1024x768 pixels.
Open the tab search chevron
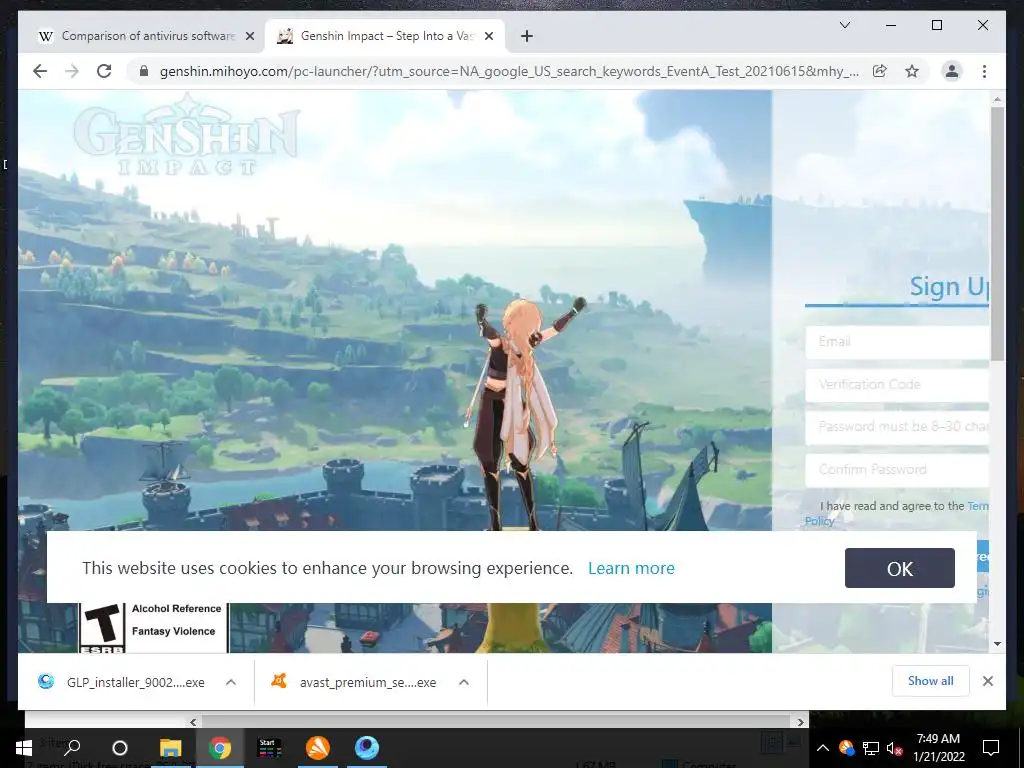point(844,25)
